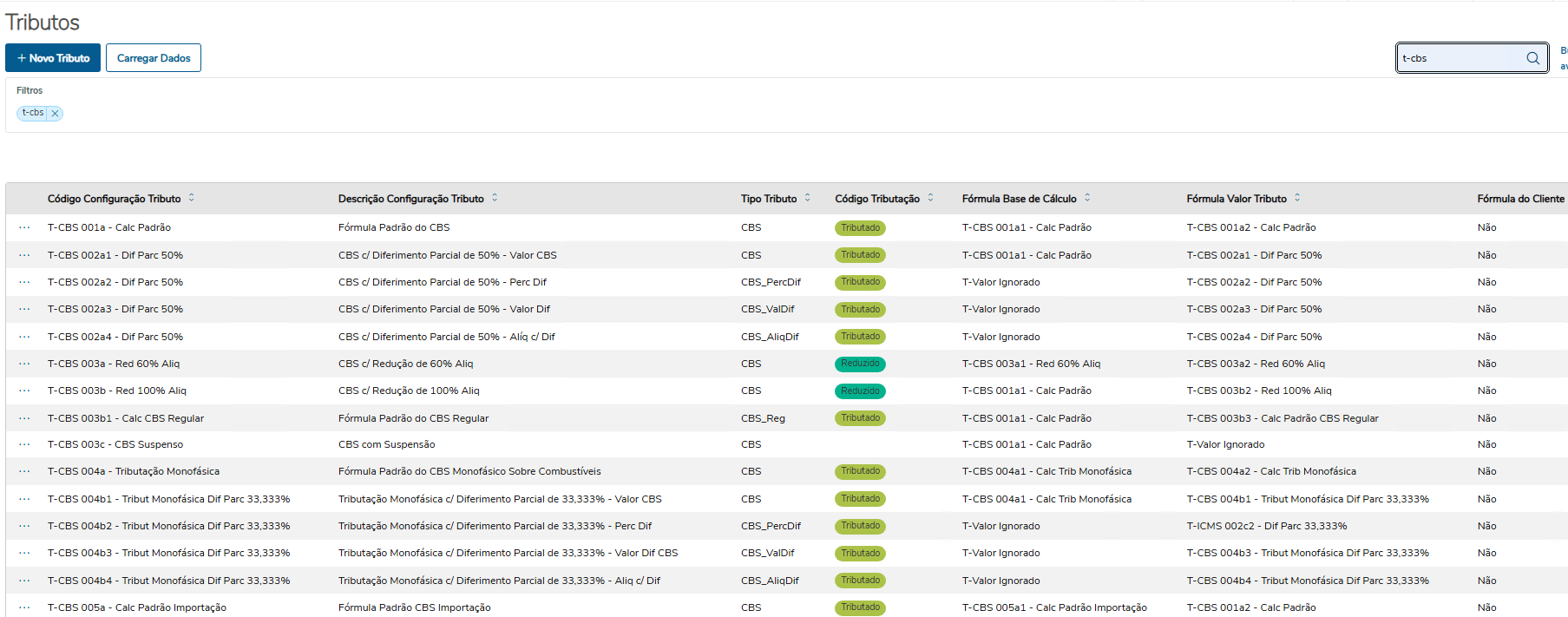Focus the t-cbs search field
Image resolution: width=1568 pixels, height=617 pixels.
(1460, 58)
